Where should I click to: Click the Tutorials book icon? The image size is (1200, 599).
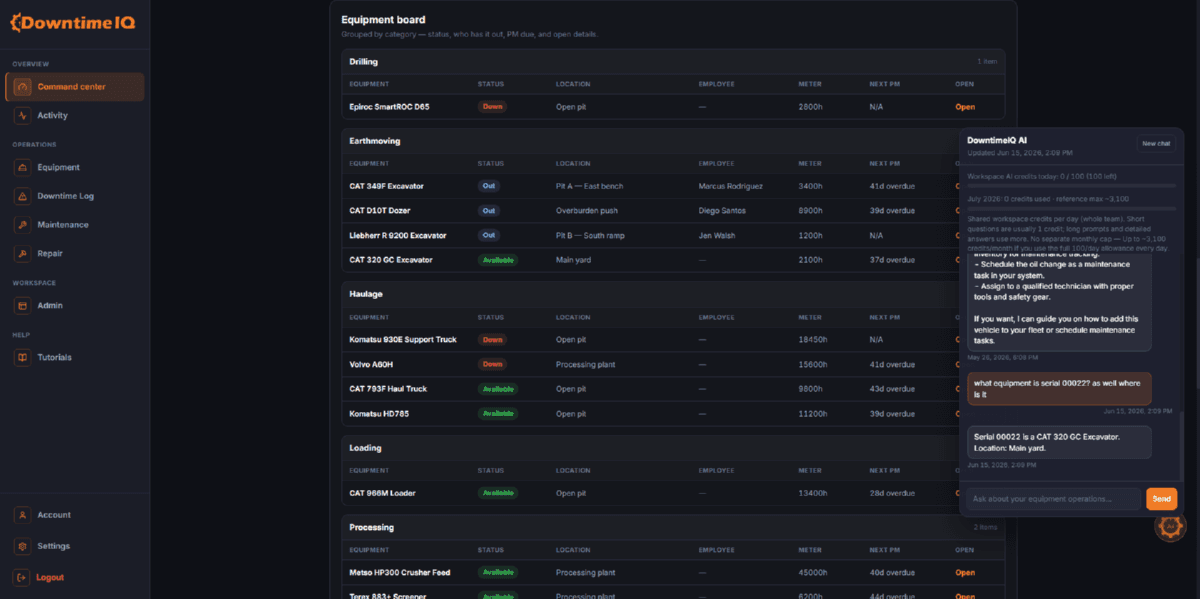(x=23, y=357)
